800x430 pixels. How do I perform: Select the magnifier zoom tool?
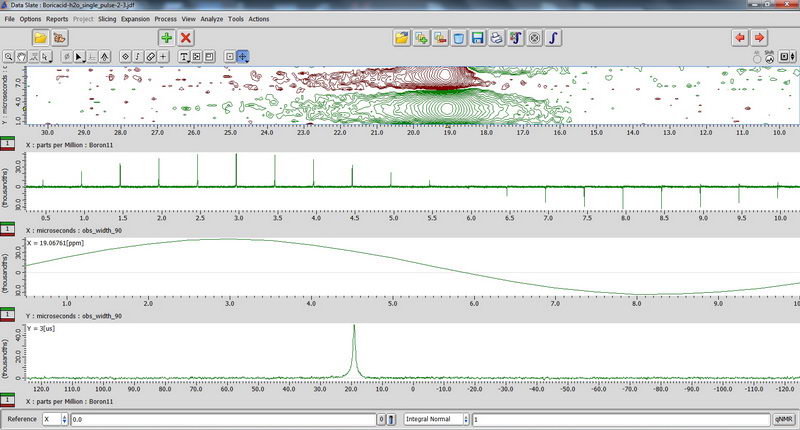pos(8,56)
